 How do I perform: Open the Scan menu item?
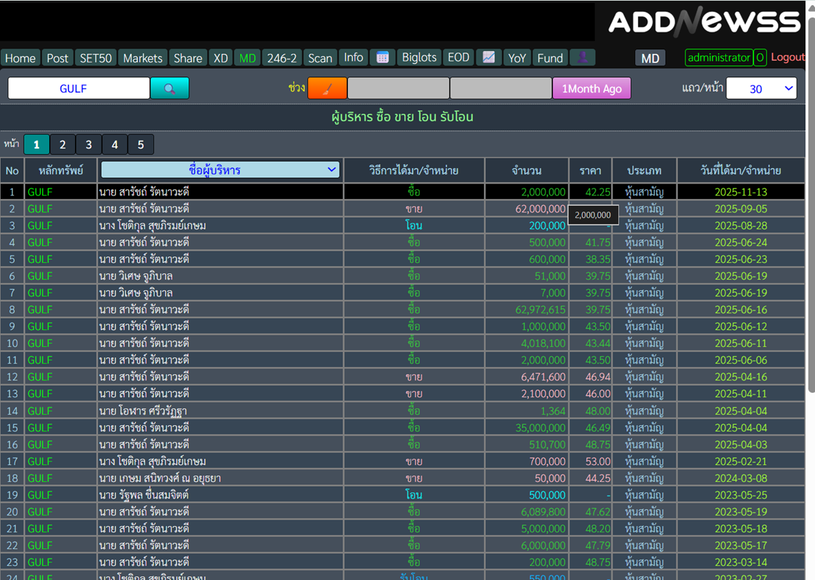[x=320, y=58]
